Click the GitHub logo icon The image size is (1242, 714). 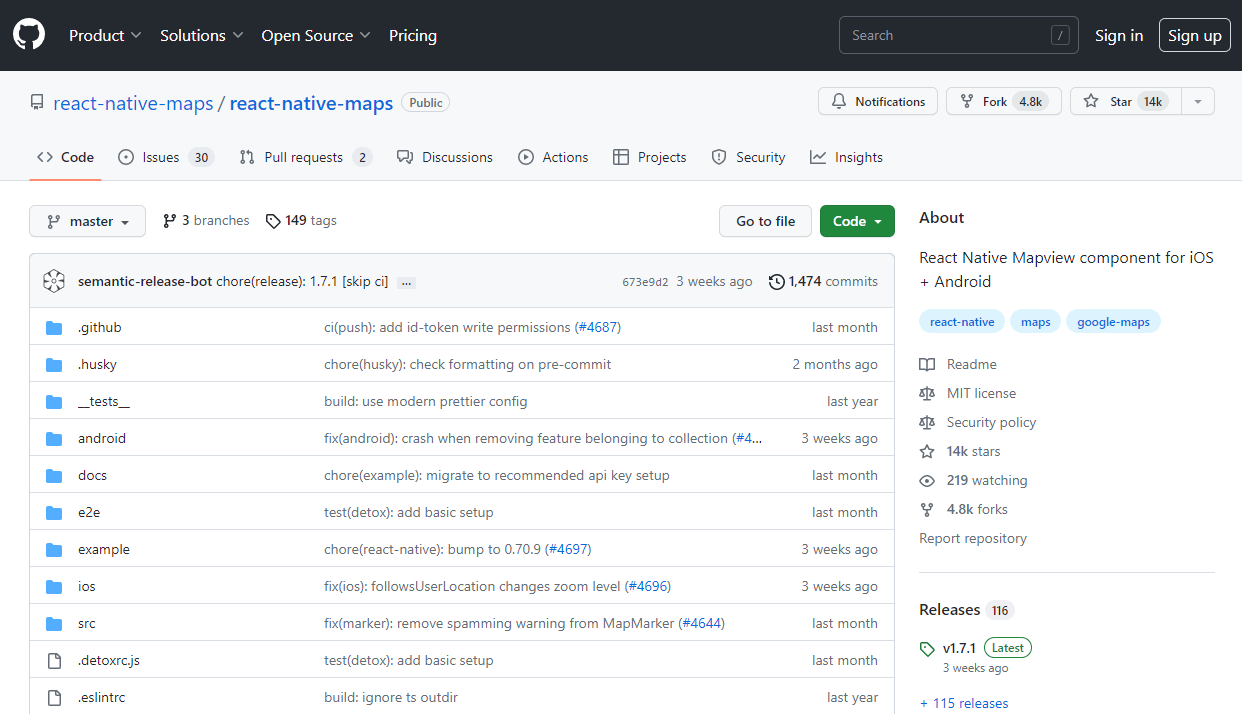pos(29,35)
